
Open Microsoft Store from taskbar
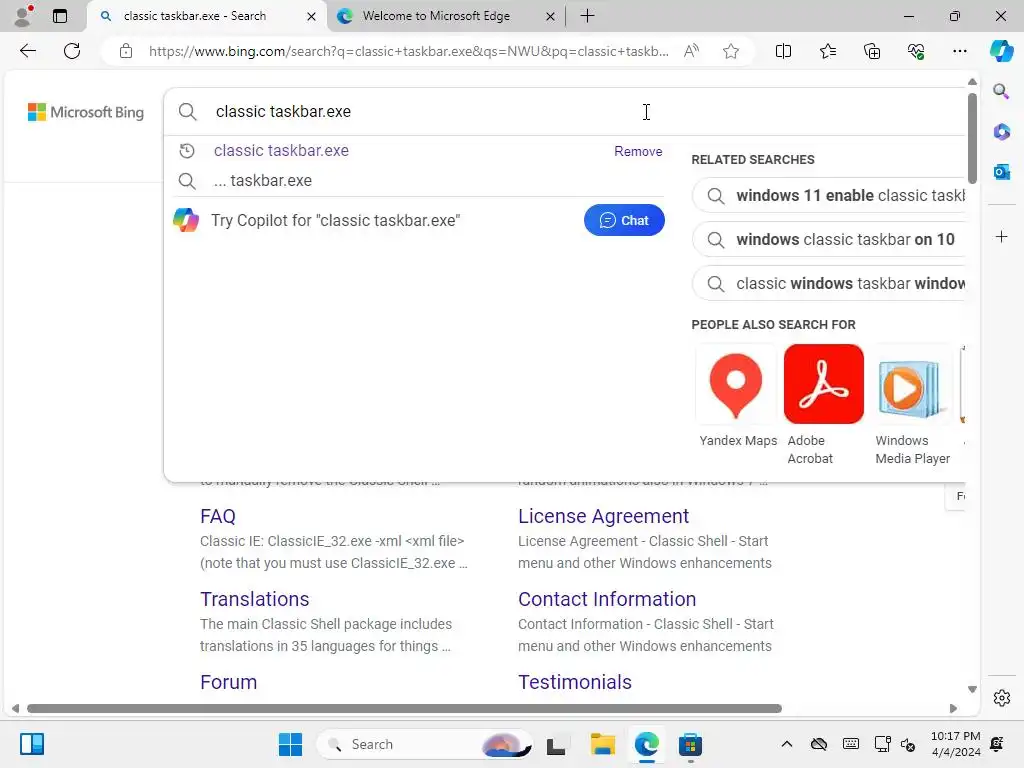point(690,744)
